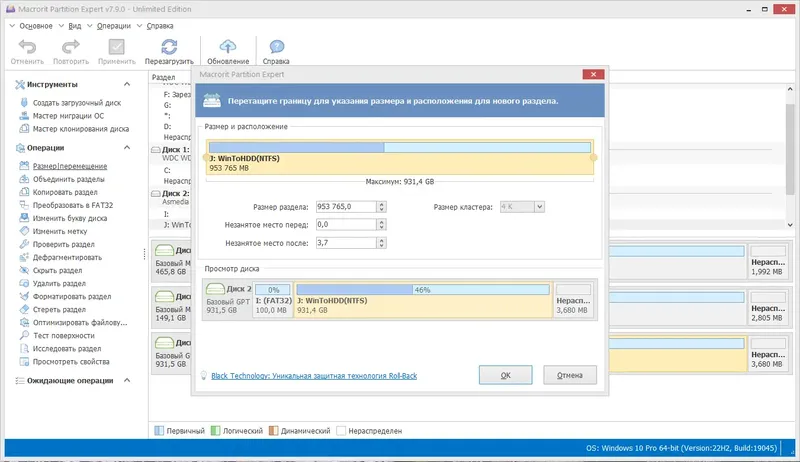This screenshot has width=800, height=462.
Task: Click the partition list scrollbar up arrow
Action: click(790, 89)
